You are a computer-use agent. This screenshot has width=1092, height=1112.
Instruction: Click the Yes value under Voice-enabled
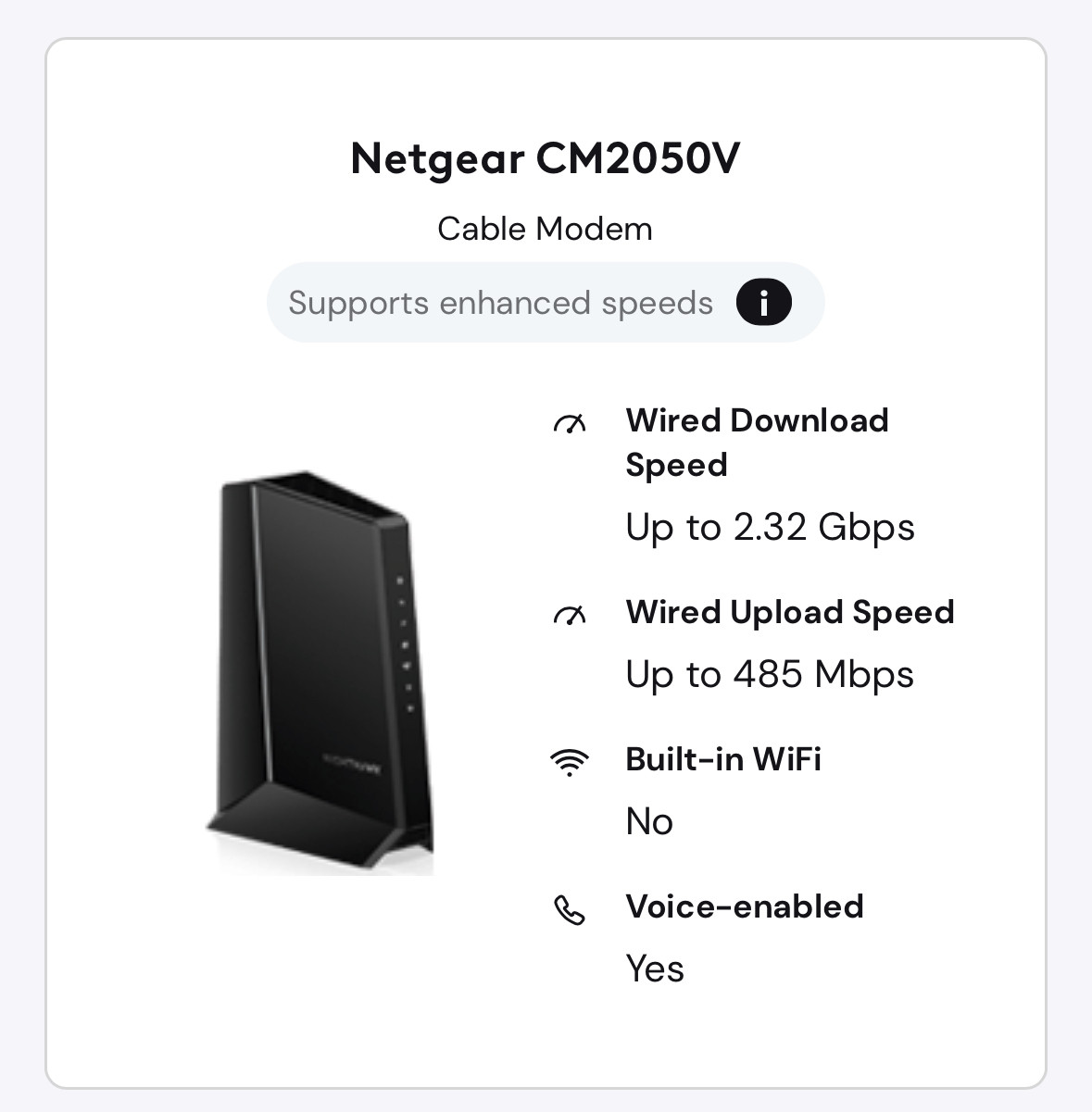click(x=655, y=968)
